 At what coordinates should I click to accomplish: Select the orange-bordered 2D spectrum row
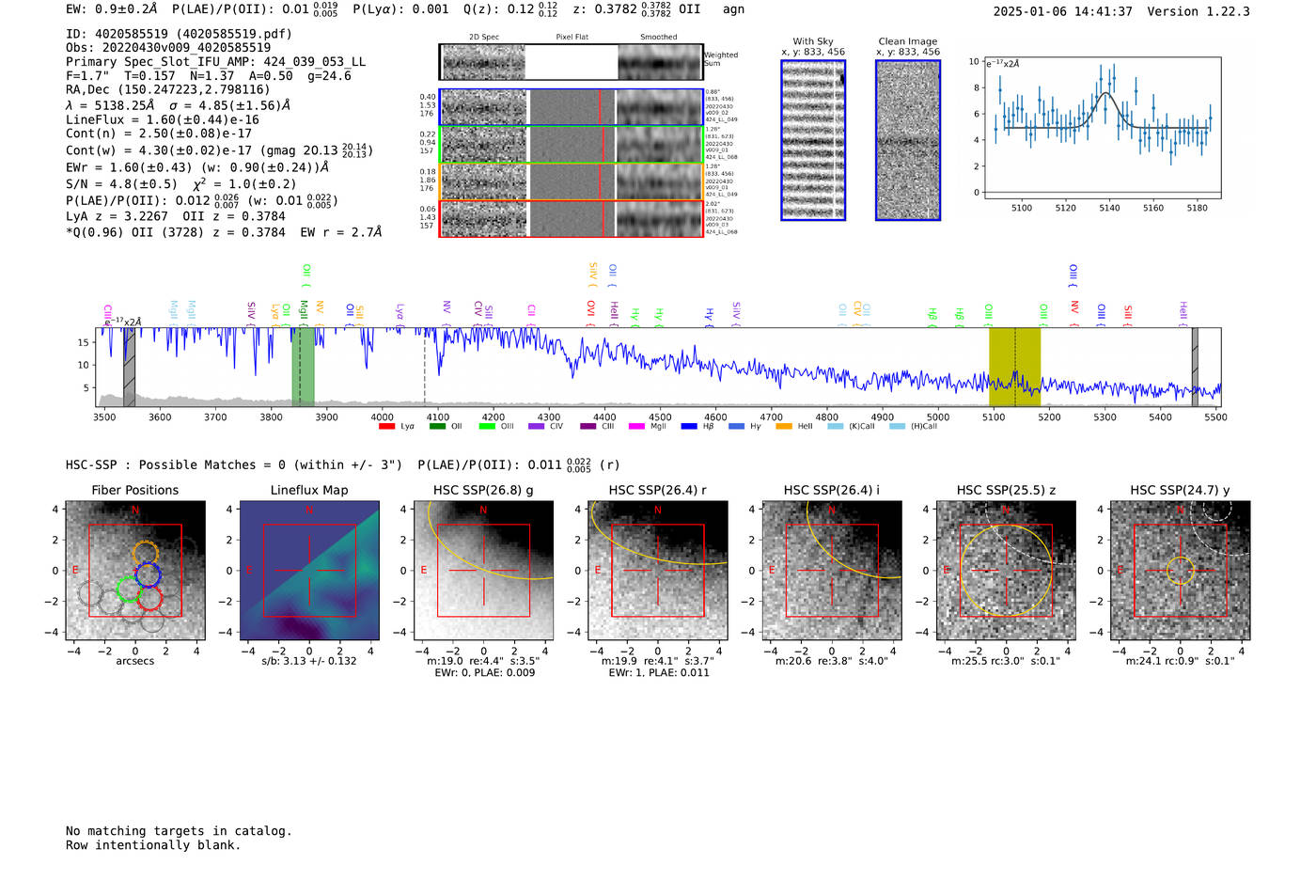pos(571,181)
